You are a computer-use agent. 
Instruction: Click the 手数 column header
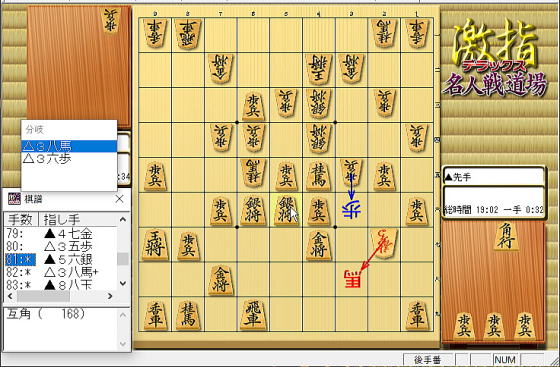pos(21,219)
